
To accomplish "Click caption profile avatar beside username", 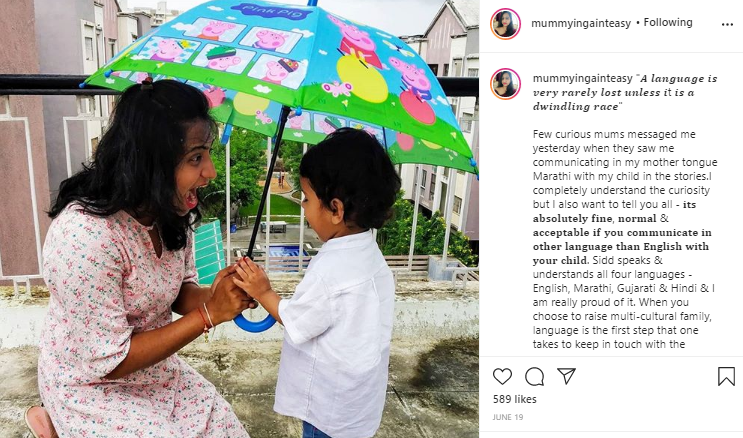I will (506, 84).
